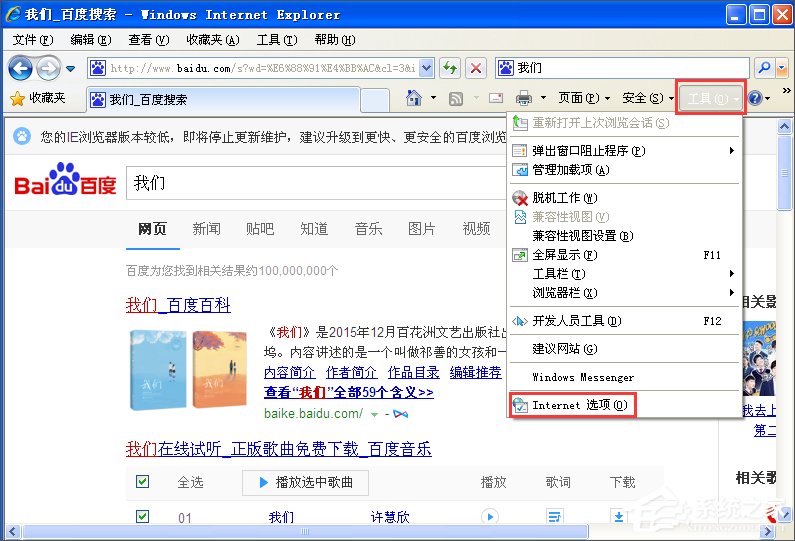
Task: Click the Home page icon
Action: [414, 98]
